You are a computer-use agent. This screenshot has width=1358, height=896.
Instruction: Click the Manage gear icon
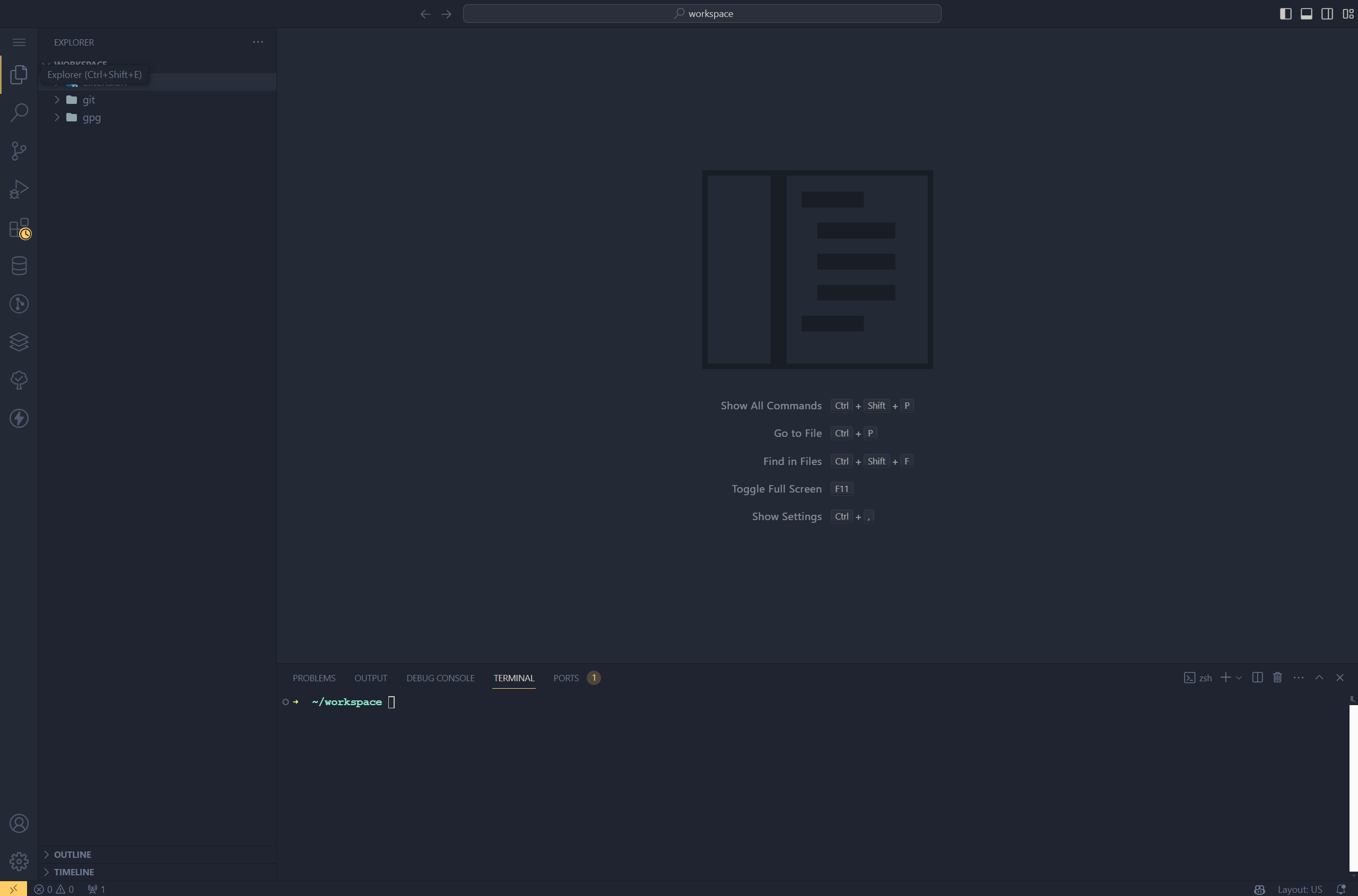pyautogui.click(x=19, y=861)
